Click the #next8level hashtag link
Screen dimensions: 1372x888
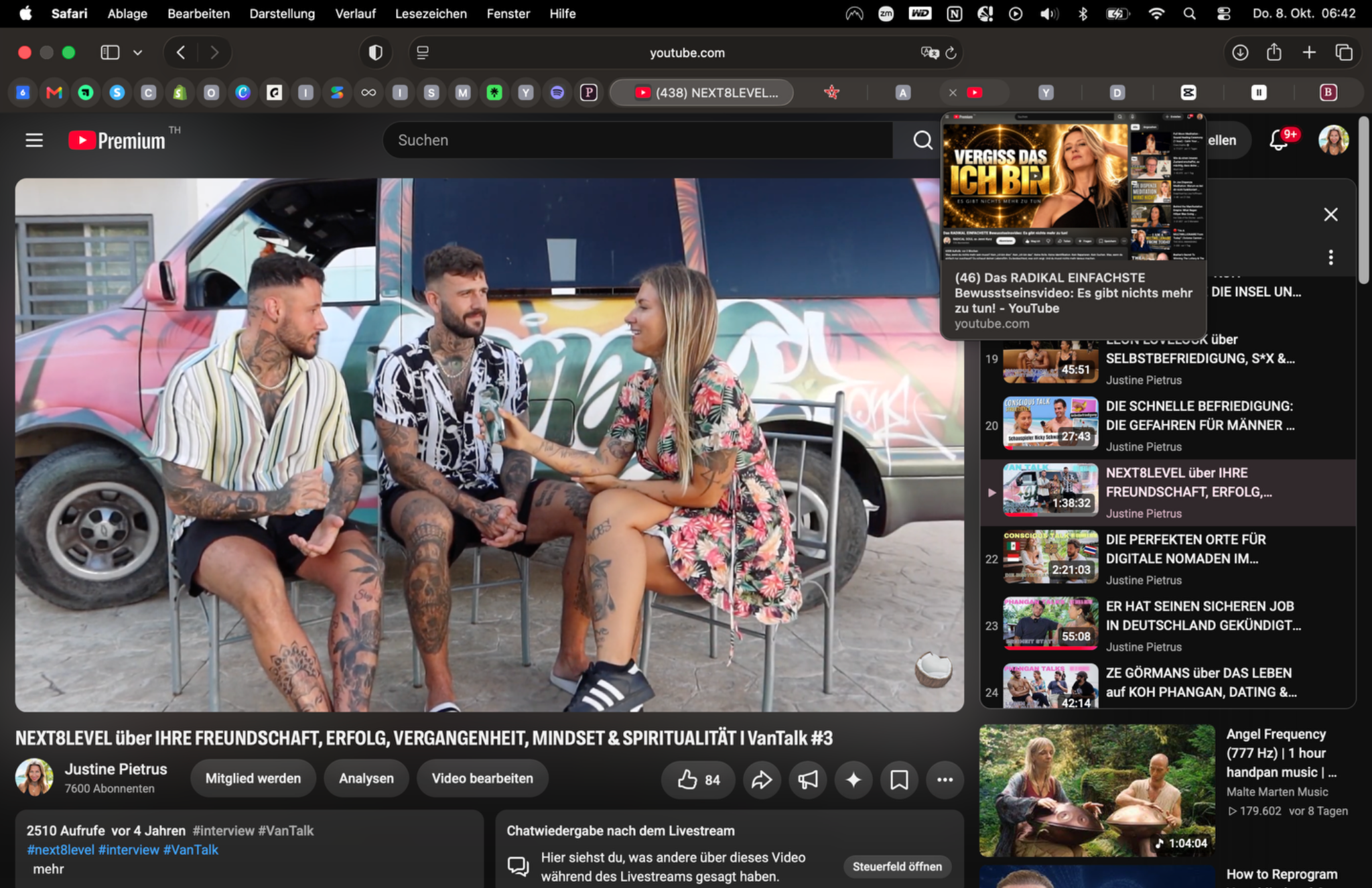point(60,850)
